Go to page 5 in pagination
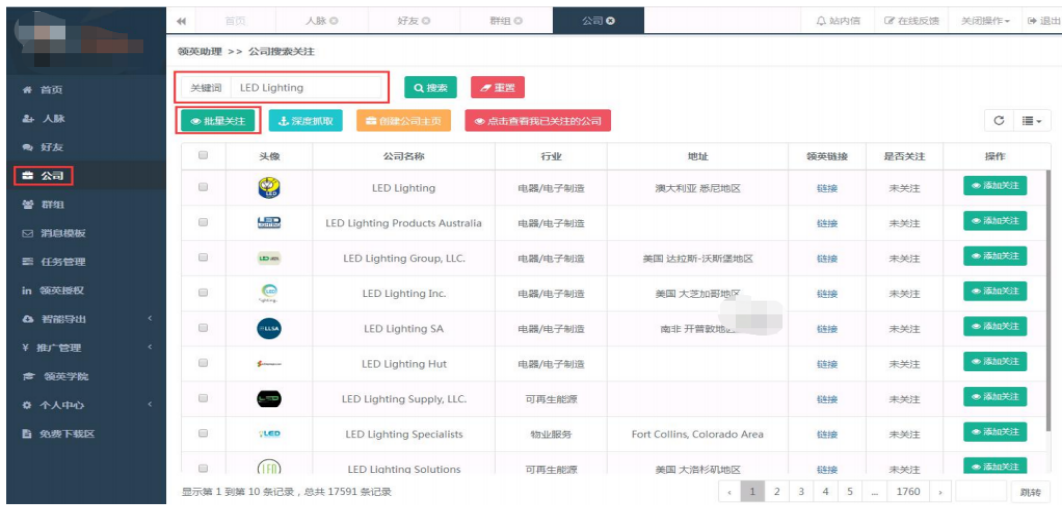This screenshot has height=506, width=1062. 849,491
